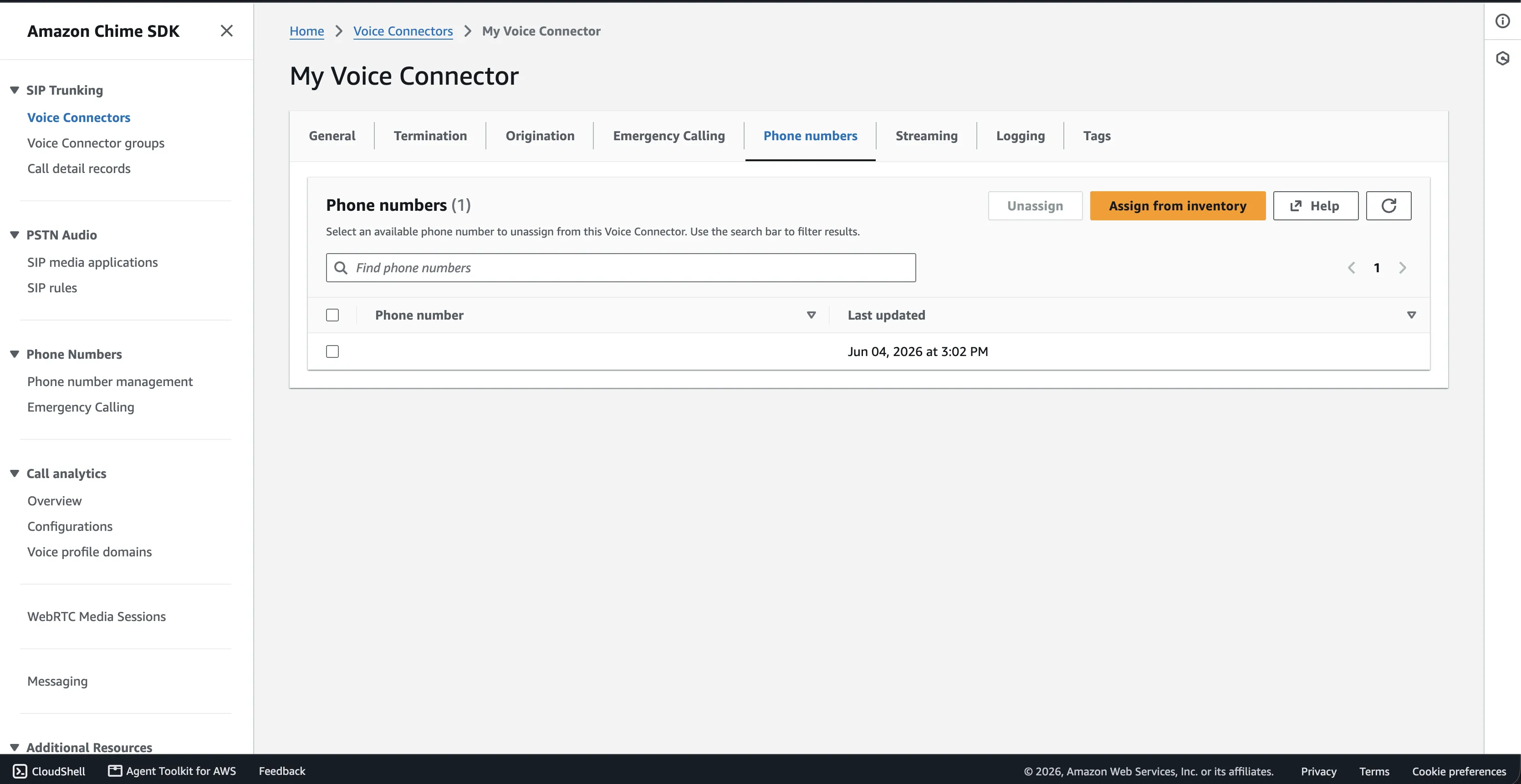Open the Logging tab
Image resolution: width=1521 pixels, height=784 pixels.
coord(1020,136)
